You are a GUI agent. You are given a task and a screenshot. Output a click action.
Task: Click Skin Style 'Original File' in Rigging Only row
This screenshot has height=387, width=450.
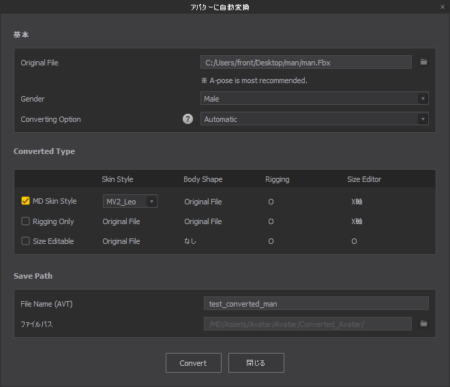pos(121,221)
